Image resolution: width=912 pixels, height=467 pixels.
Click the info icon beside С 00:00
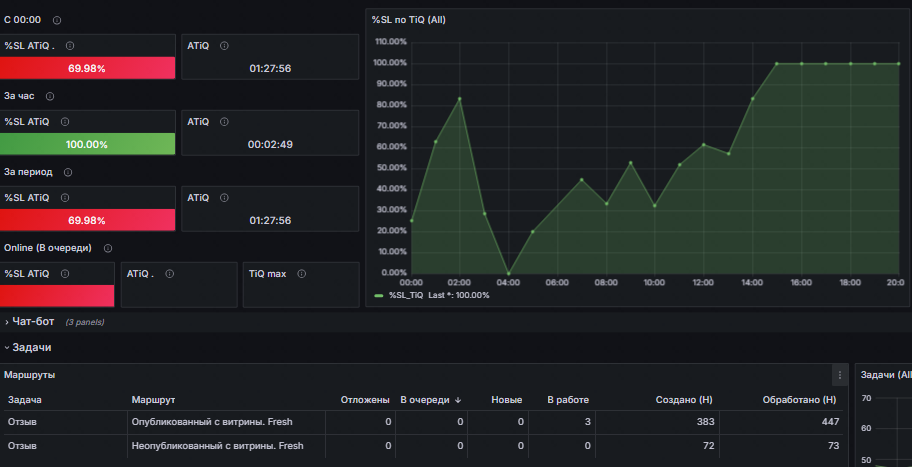(57, 20)
